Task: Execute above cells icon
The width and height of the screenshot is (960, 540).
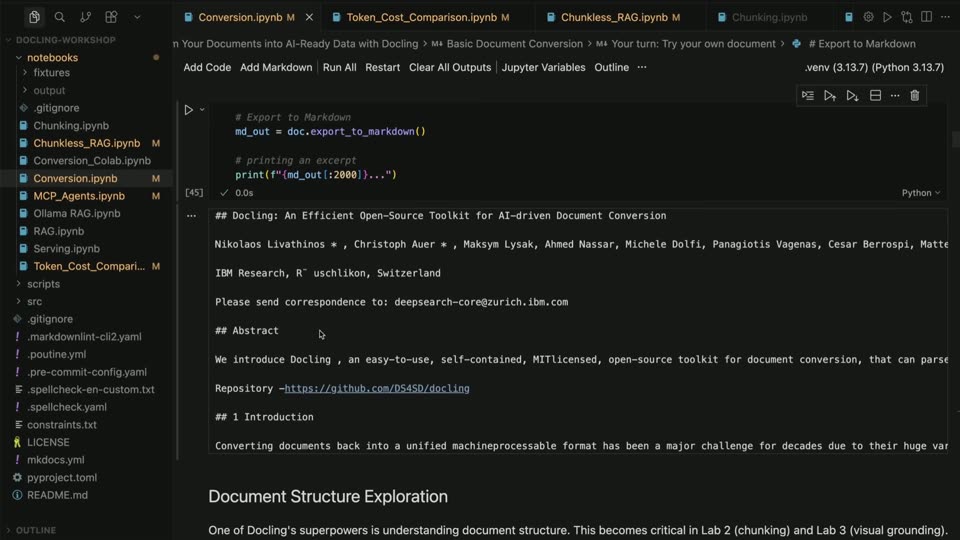Action: (x=830, y=96)
